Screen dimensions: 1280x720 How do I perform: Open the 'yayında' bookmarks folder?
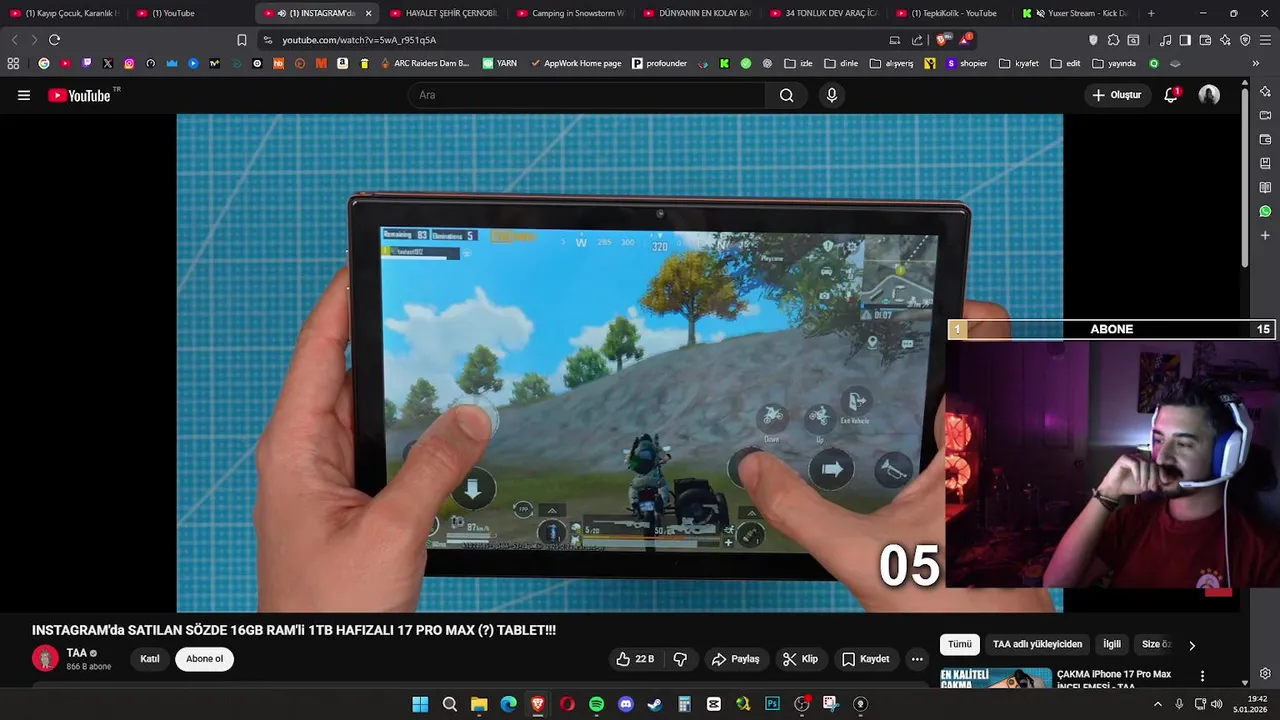[x=1114, y=63]
